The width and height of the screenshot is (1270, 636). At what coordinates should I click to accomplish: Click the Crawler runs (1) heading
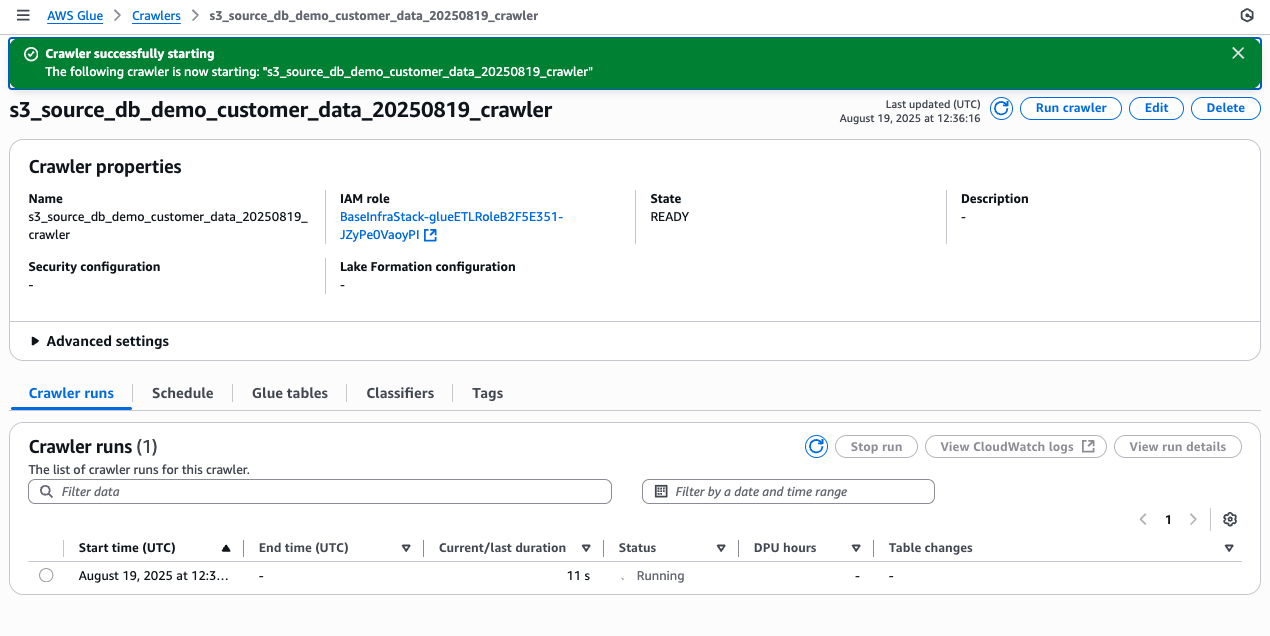(93, 447)
